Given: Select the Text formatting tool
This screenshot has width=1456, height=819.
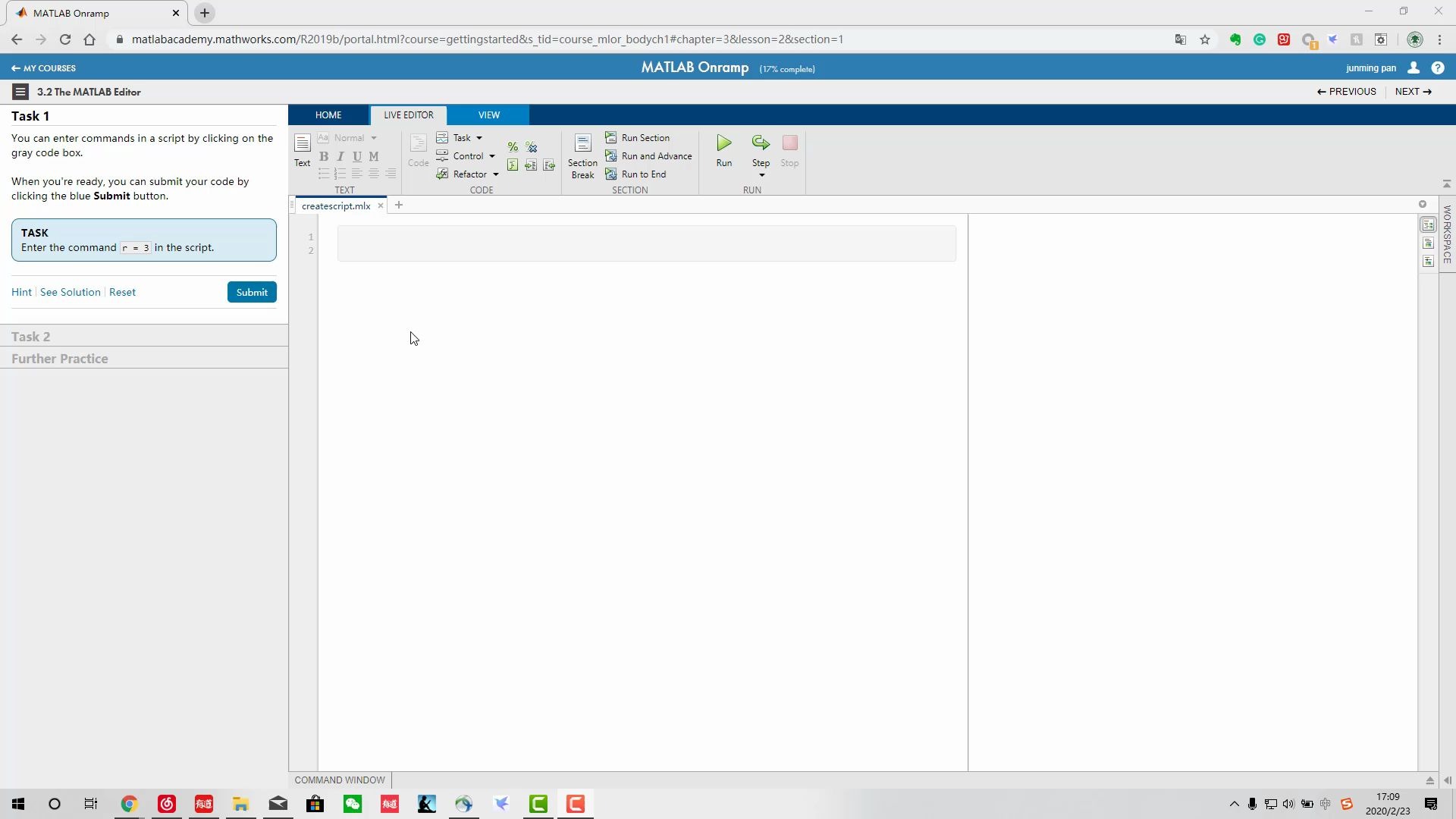Looking at the screenshot, I should [302, 150].
